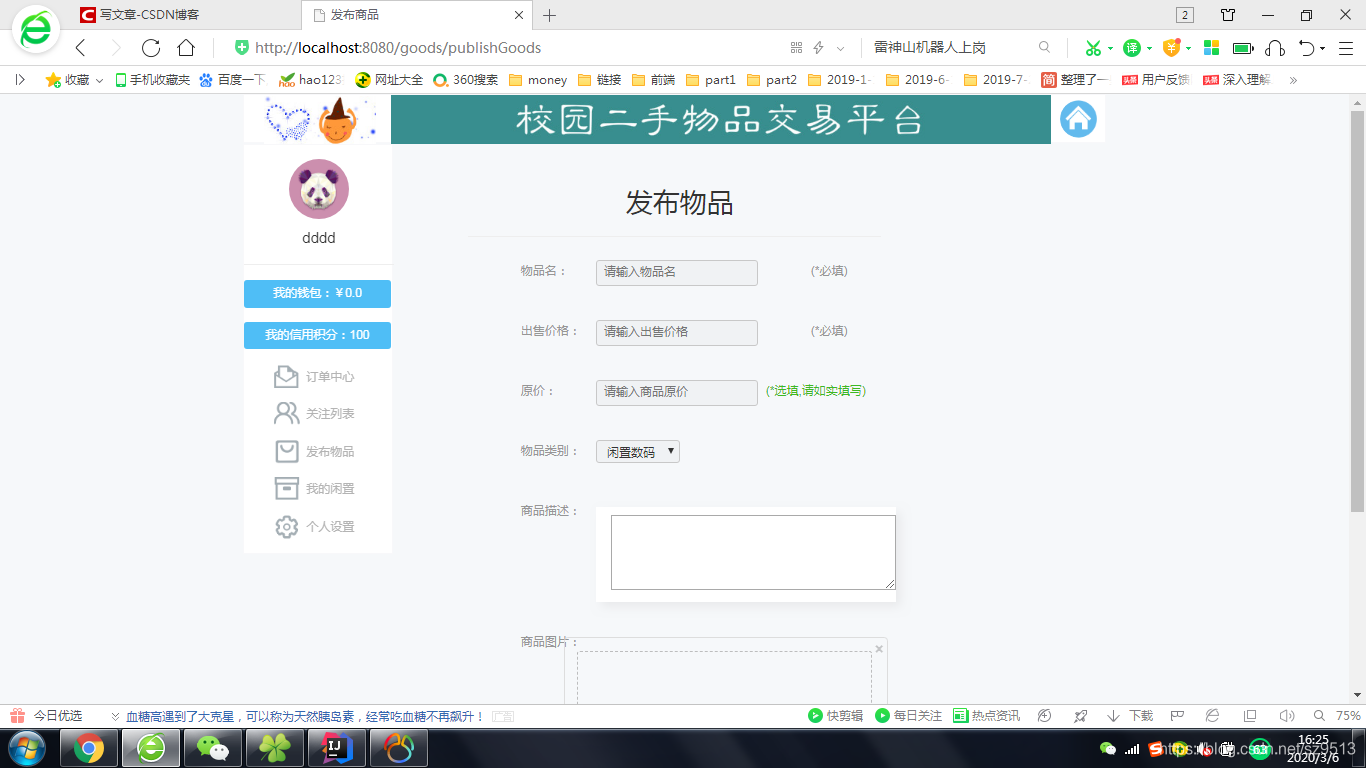
Task: Expand the bookmarks overflow chevron on the right
Action: pos(1296,79)
